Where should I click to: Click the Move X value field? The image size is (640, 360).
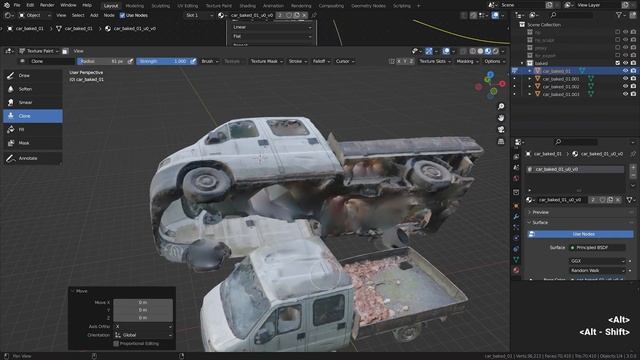pyautogui.click(x=143, y=302)
